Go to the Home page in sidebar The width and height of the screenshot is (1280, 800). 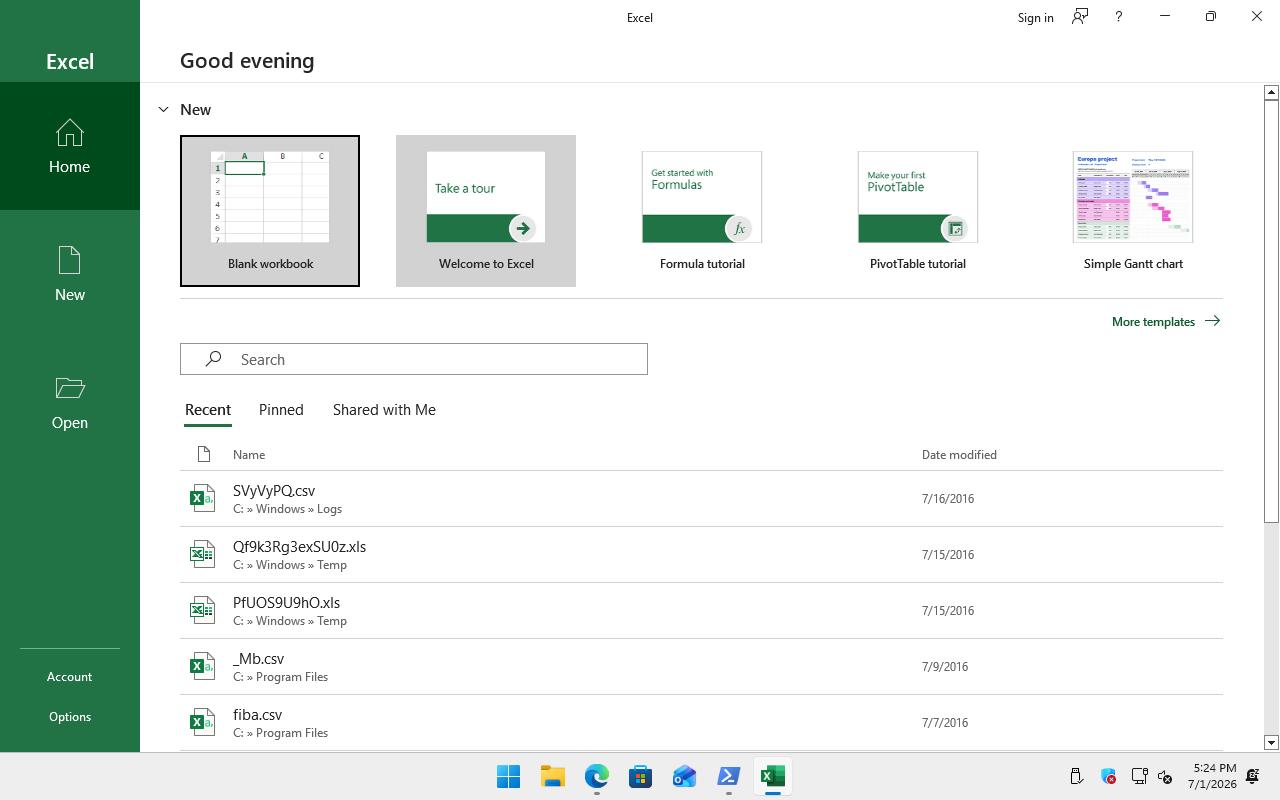tap(69, 146)
